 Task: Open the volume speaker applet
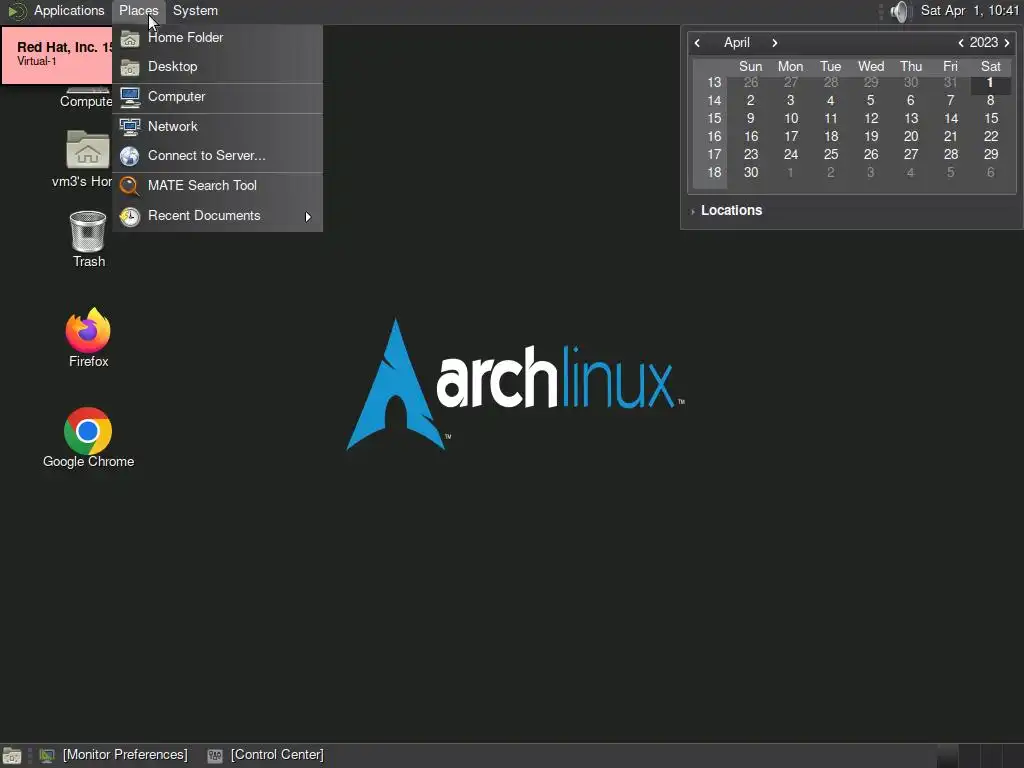900,11
